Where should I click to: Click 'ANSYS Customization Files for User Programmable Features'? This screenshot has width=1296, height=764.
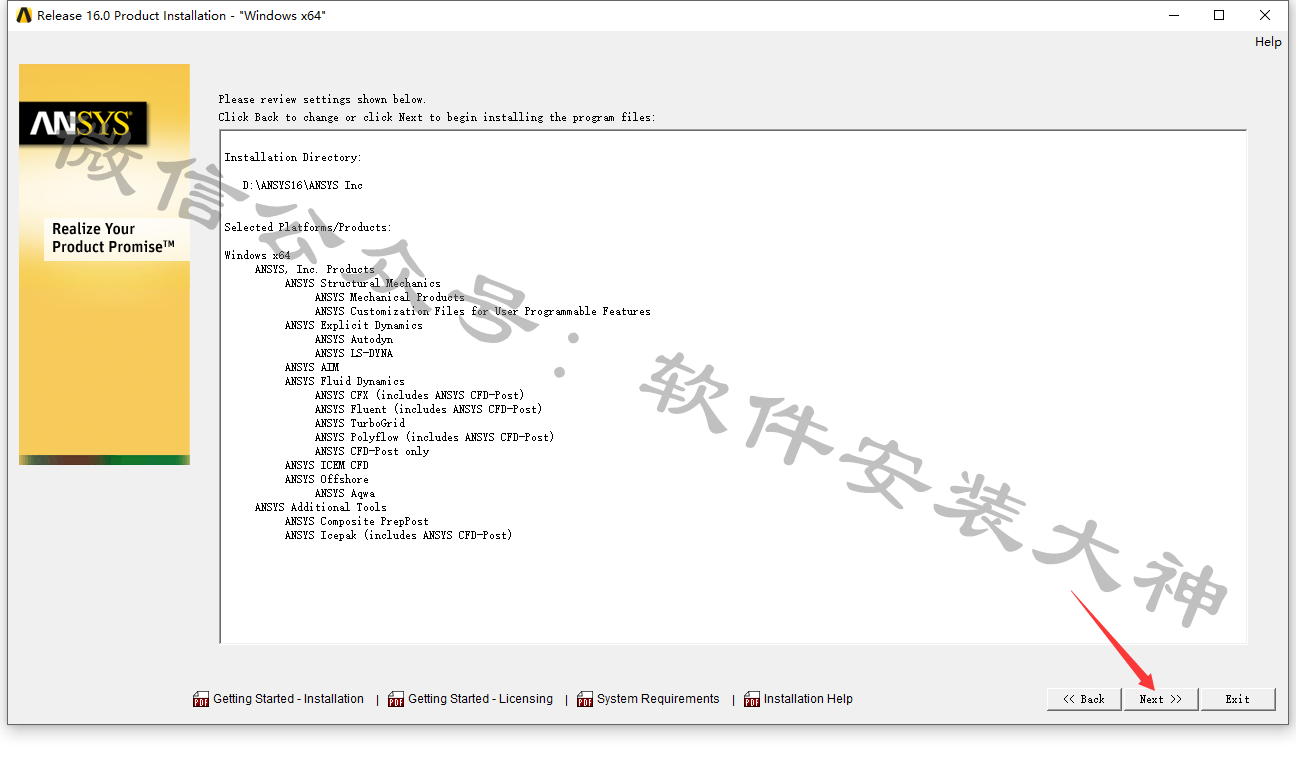(482, 312)
